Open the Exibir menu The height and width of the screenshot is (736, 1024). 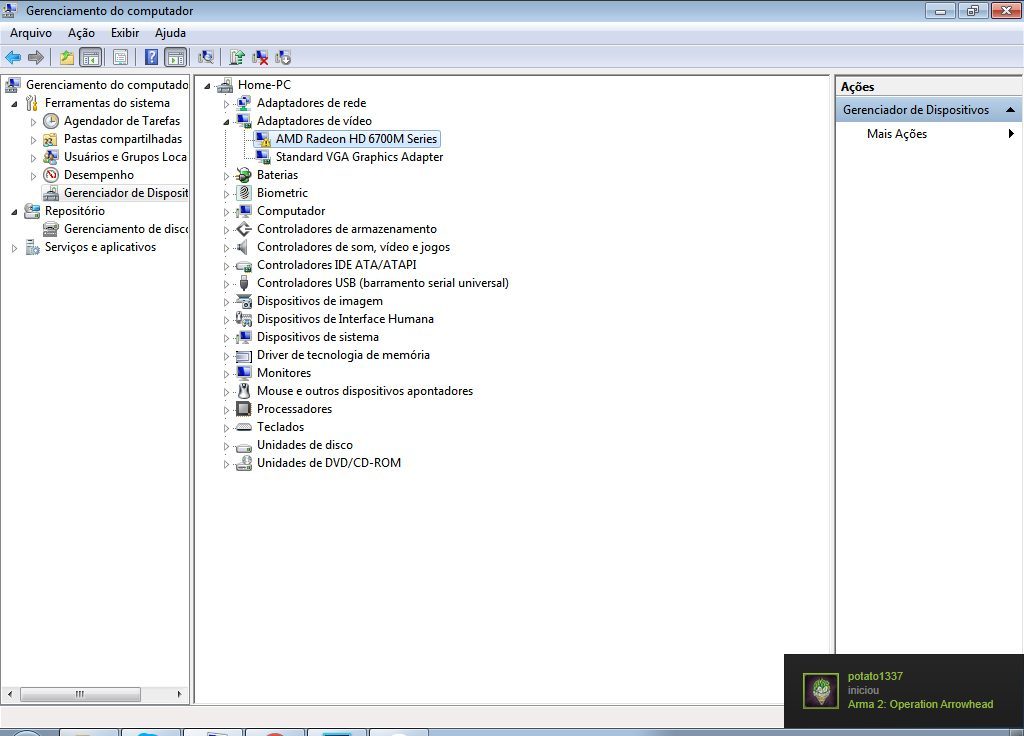point(125,33)
